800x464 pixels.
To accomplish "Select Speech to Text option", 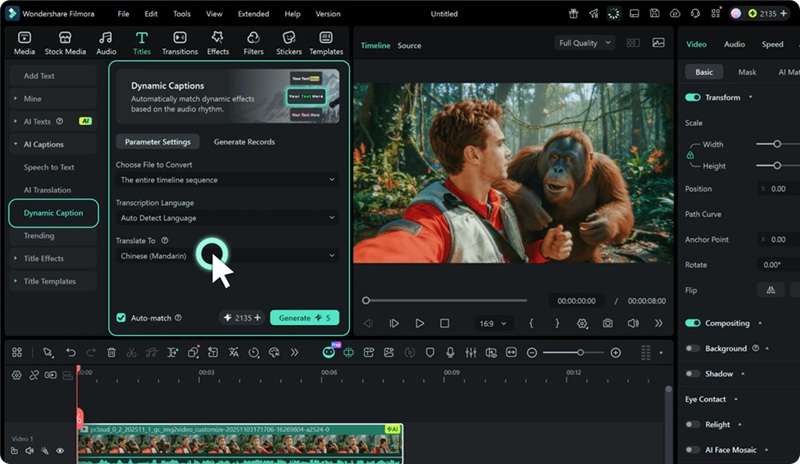I will coord(49,167).
